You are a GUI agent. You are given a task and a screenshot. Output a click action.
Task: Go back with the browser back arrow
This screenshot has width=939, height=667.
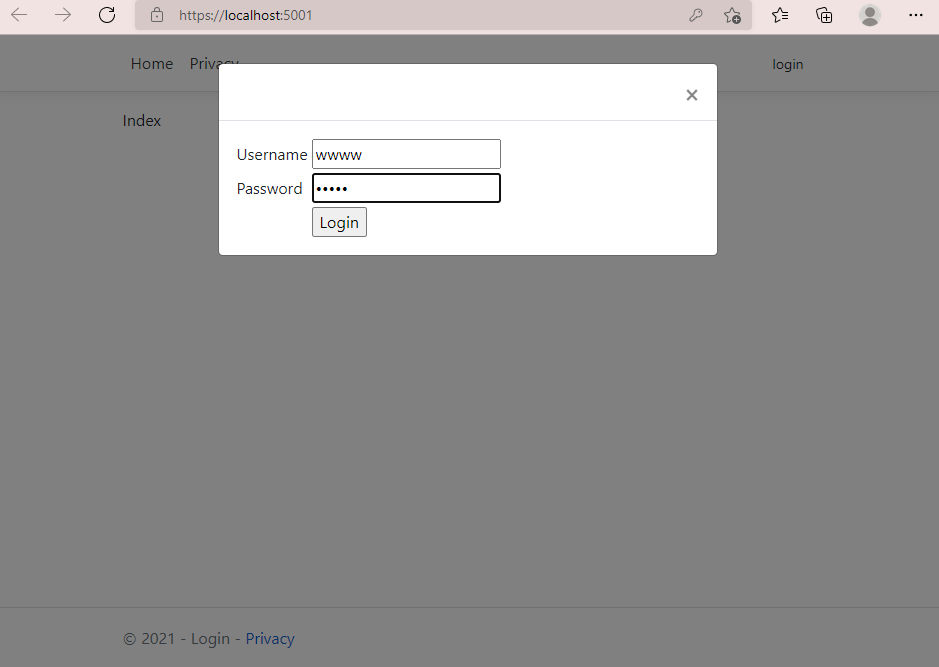tap(19, 15)
